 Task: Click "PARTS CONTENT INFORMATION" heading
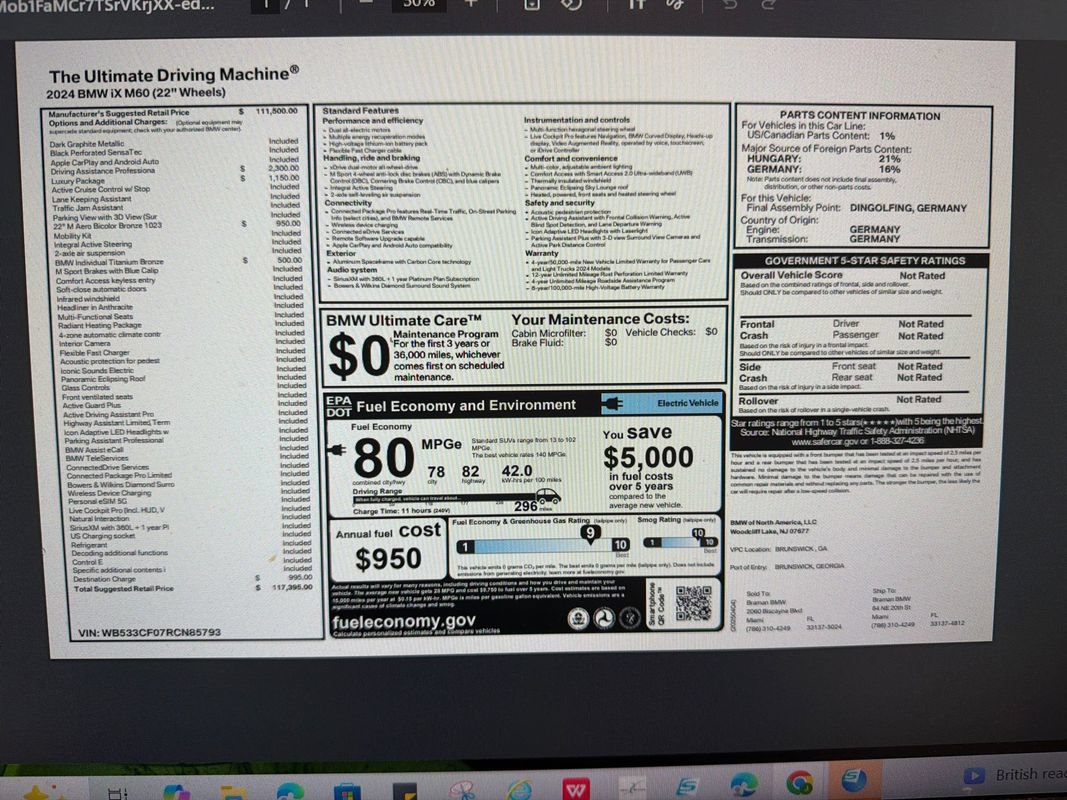click(860, 116)
